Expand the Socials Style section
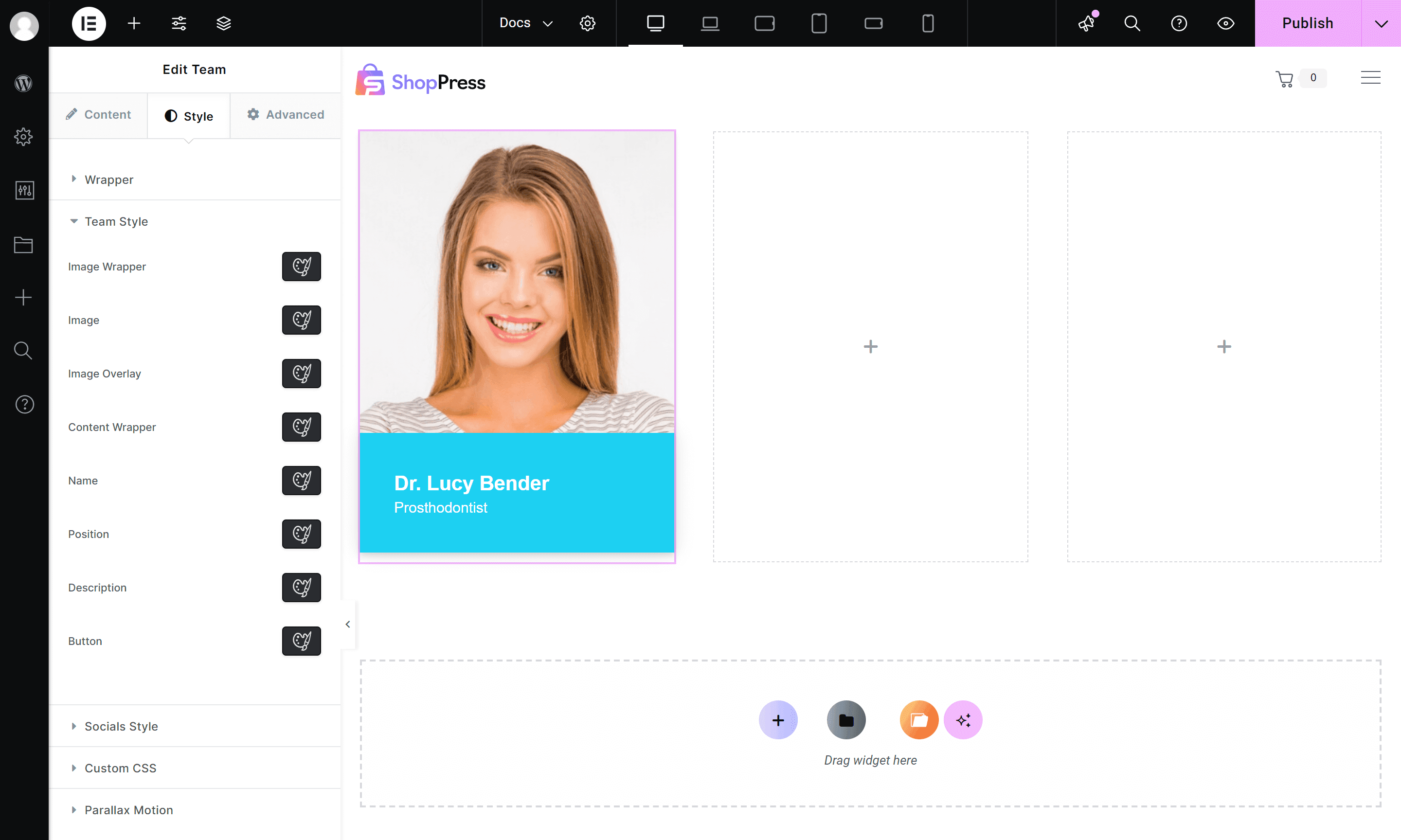The width and height of the screenshot is (1401, 840). (121, 726)
